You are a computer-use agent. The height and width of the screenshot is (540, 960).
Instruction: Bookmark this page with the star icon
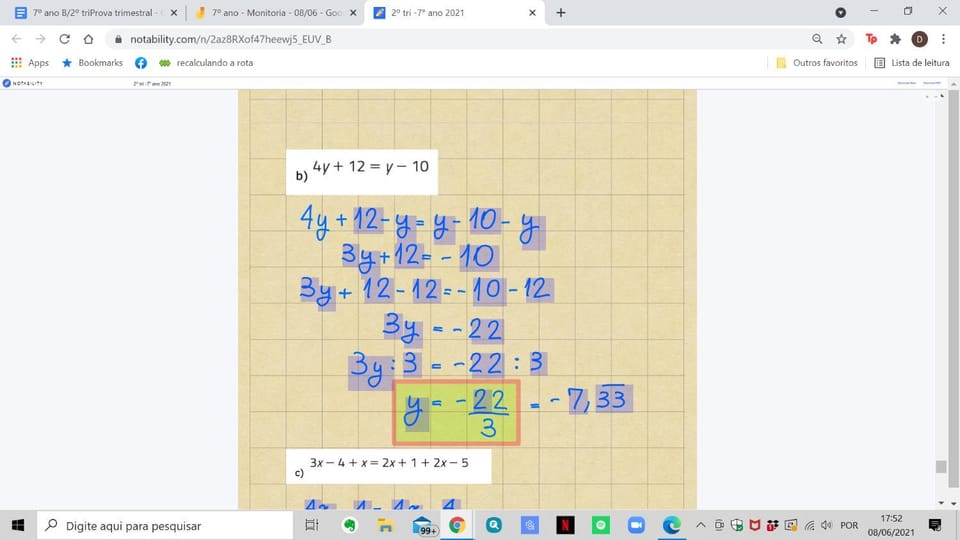[841, 39]
